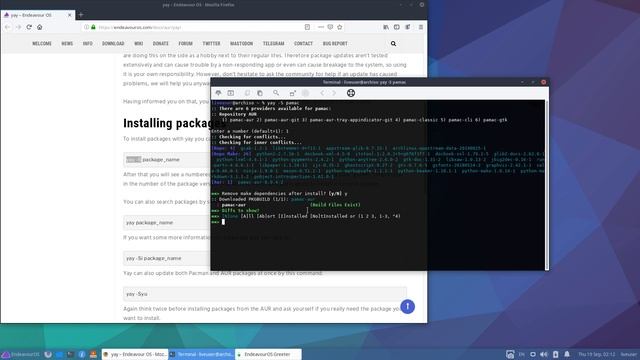This screenshot has height=360, width=640.
Task: Open the TWITTER link
Action: (211, 43)
